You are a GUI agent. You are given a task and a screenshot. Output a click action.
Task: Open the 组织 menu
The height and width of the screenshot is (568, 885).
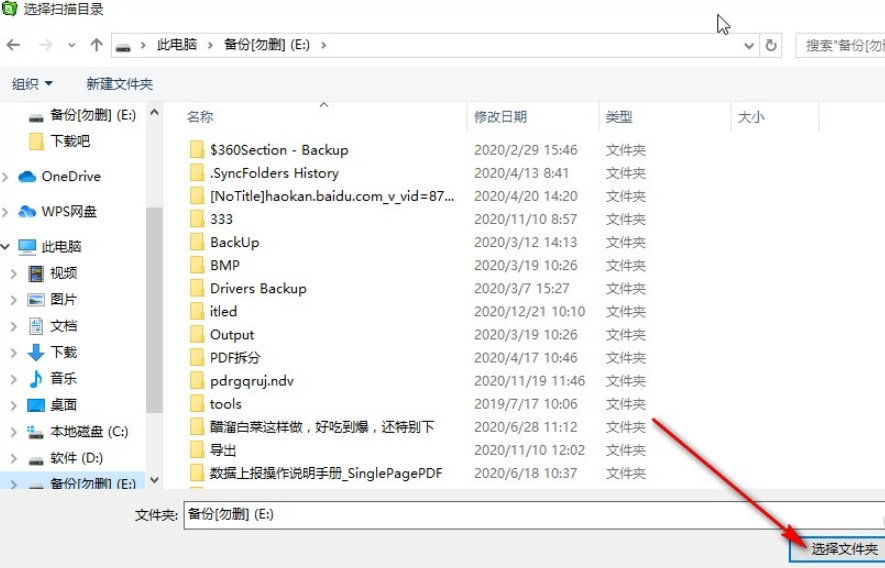tap(32, 84)
